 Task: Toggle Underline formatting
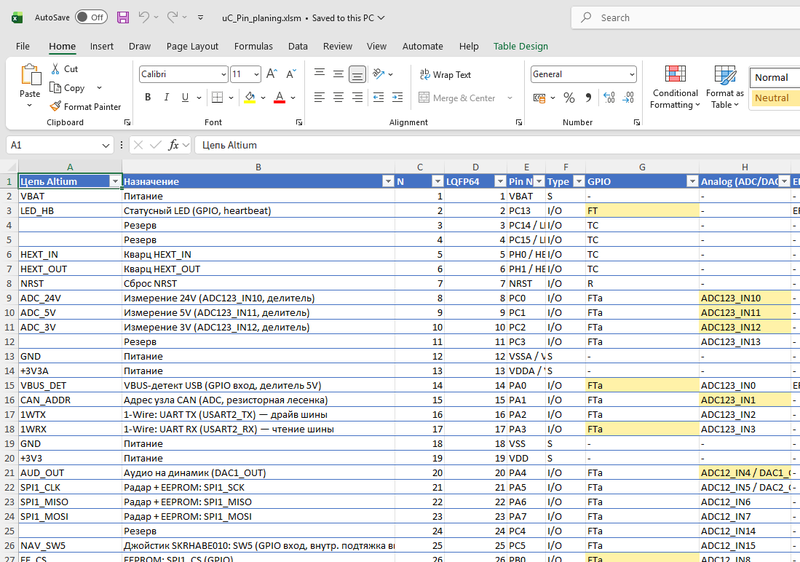tap(185, 97)
